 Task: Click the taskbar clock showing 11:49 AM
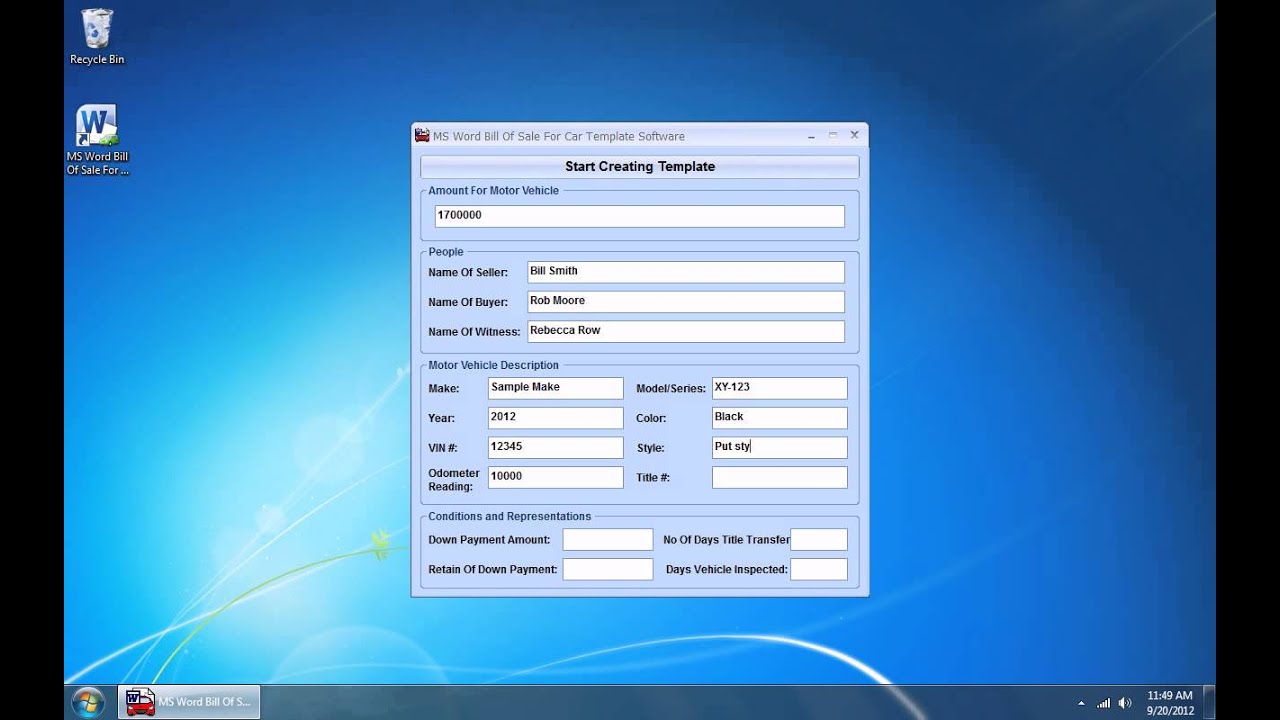(1170, 703)
